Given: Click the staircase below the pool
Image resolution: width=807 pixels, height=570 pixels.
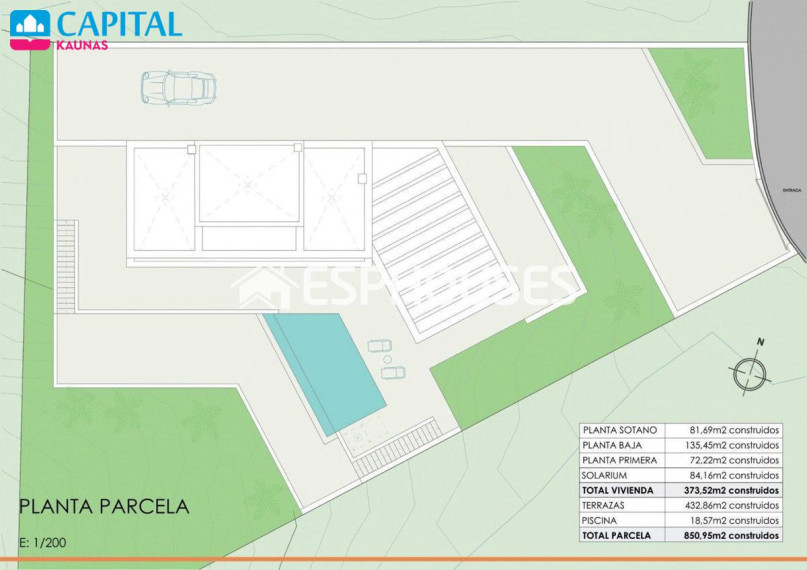Looking at the screenshot, I should [x=398, y=448].
